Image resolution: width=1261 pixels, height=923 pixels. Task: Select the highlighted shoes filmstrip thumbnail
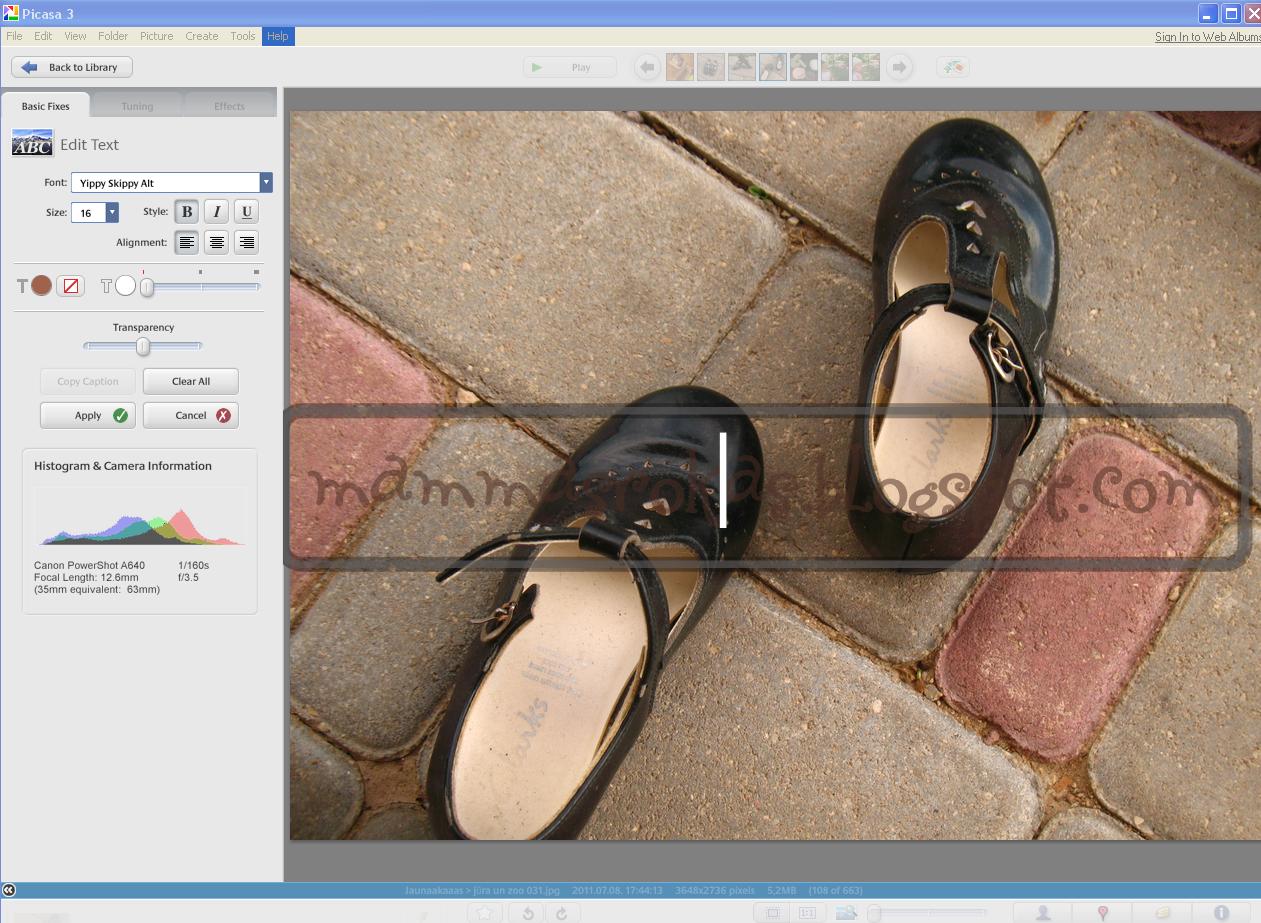pos(772,67)
